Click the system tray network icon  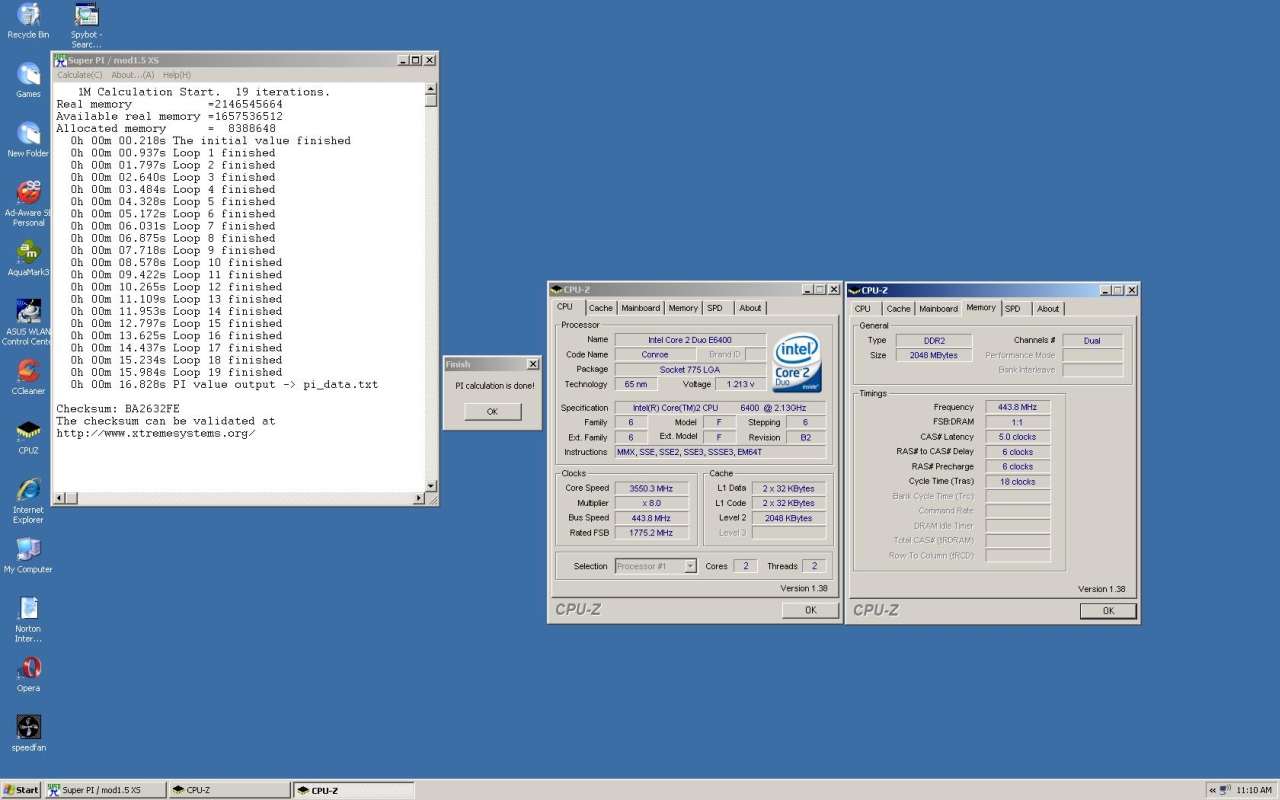1225,790
